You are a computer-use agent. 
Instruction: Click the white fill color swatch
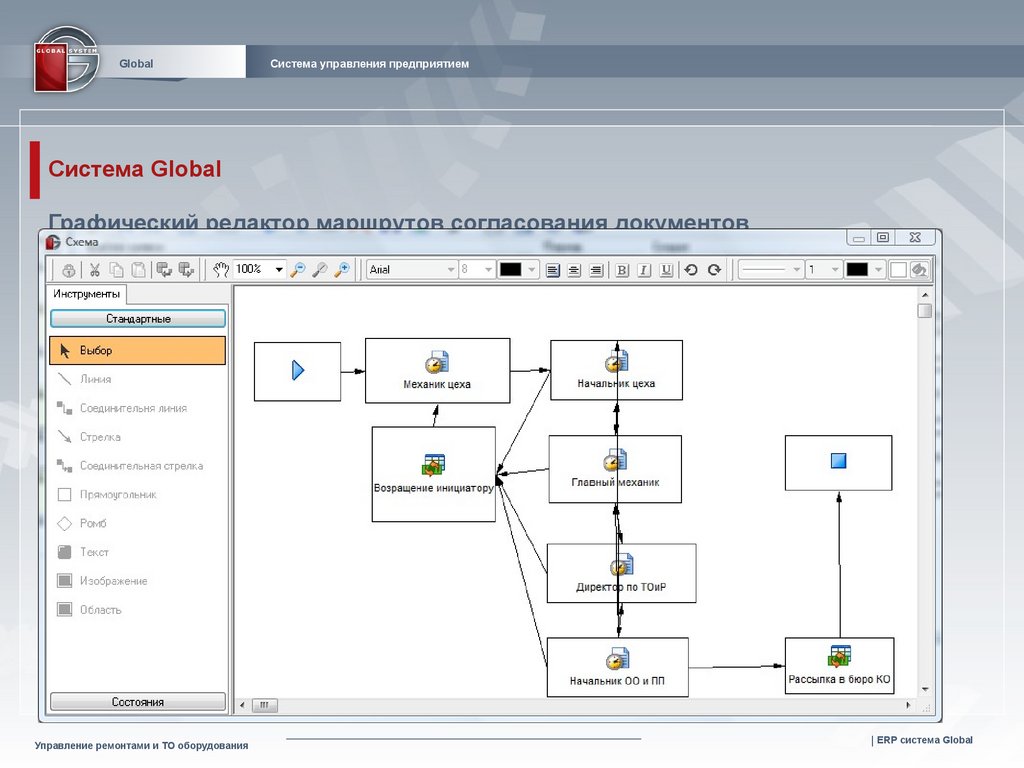(x=898, y=270)
